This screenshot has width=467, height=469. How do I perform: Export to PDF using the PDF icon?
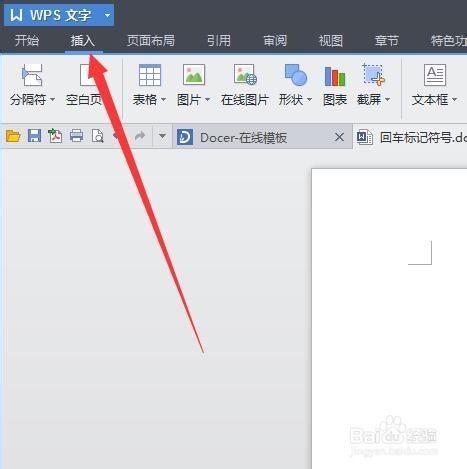click(55, 136)
